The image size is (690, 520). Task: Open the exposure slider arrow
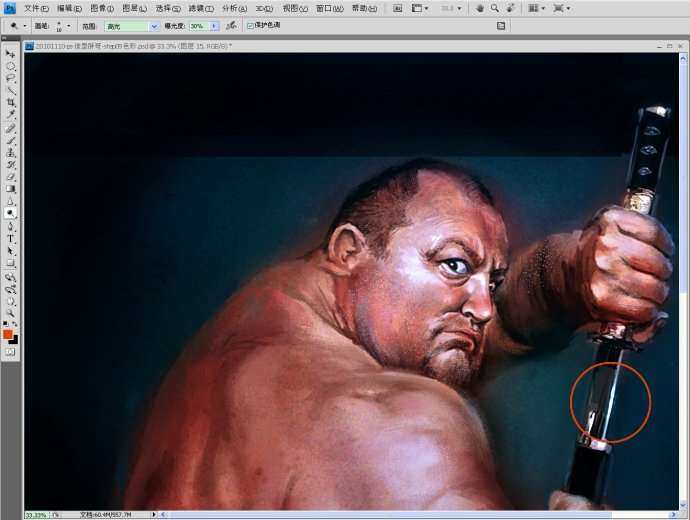214,26
